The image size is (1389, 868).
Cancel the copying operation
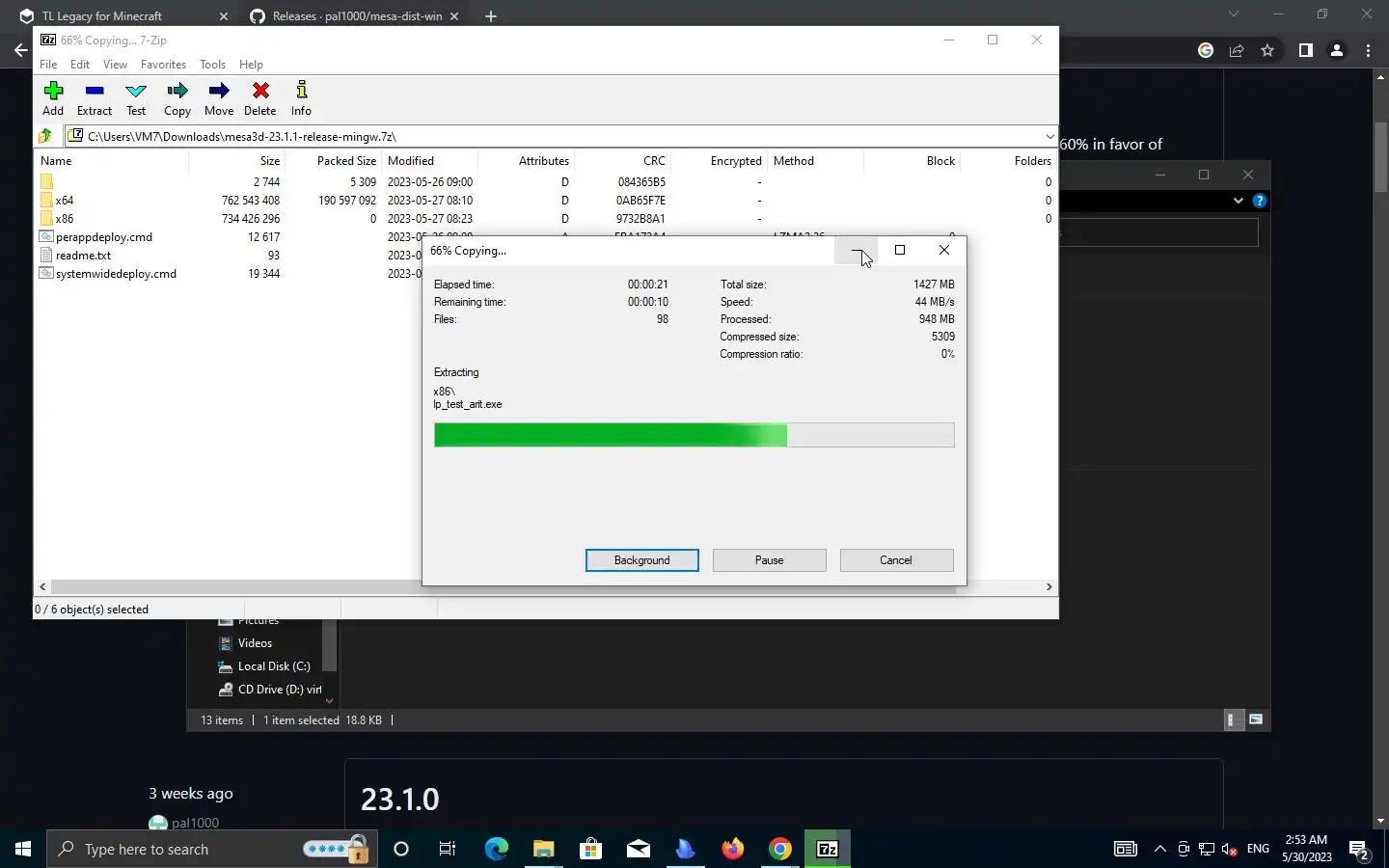pos(896,560)
